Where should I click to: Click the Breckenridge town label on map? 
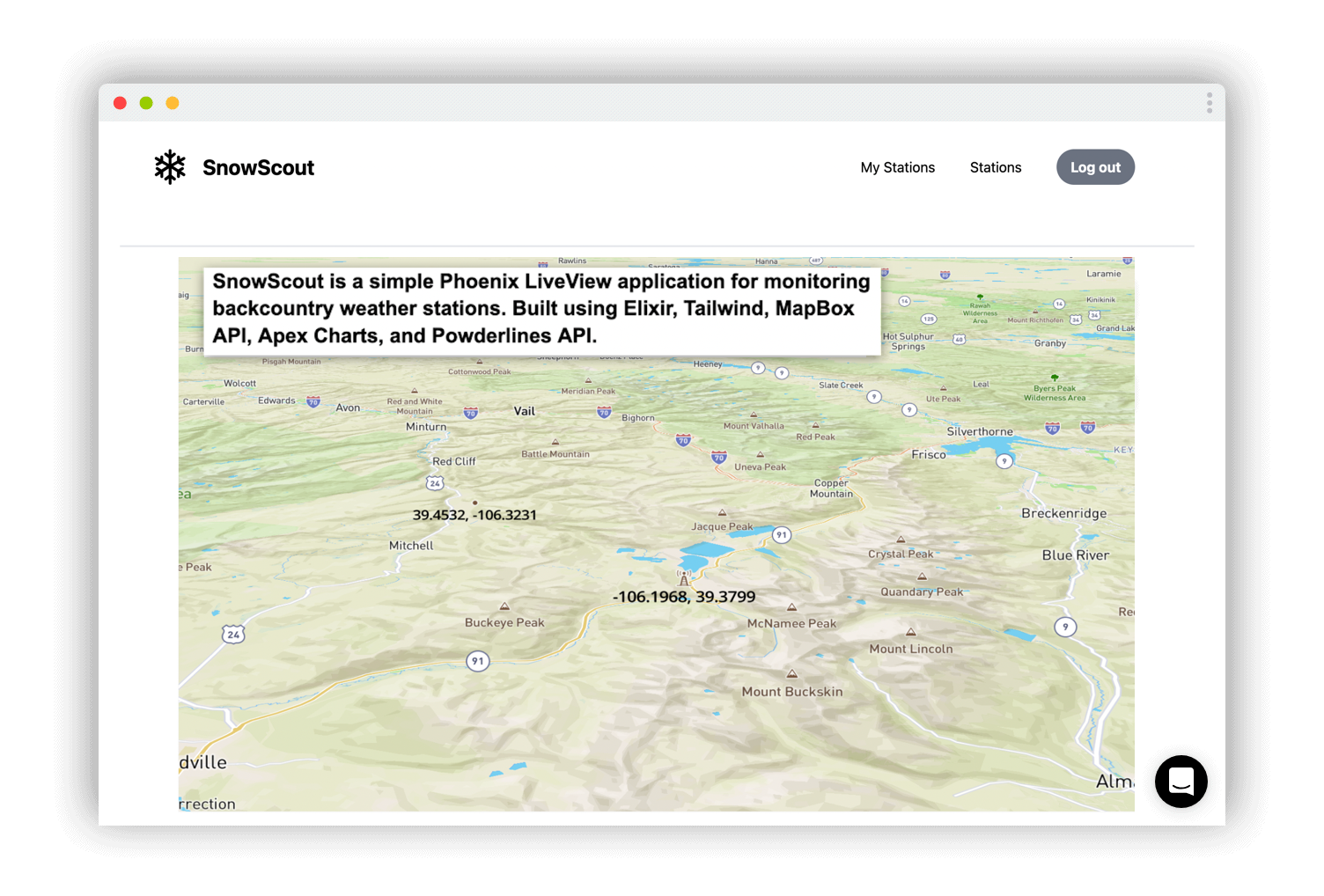(x=1063, y=513)
